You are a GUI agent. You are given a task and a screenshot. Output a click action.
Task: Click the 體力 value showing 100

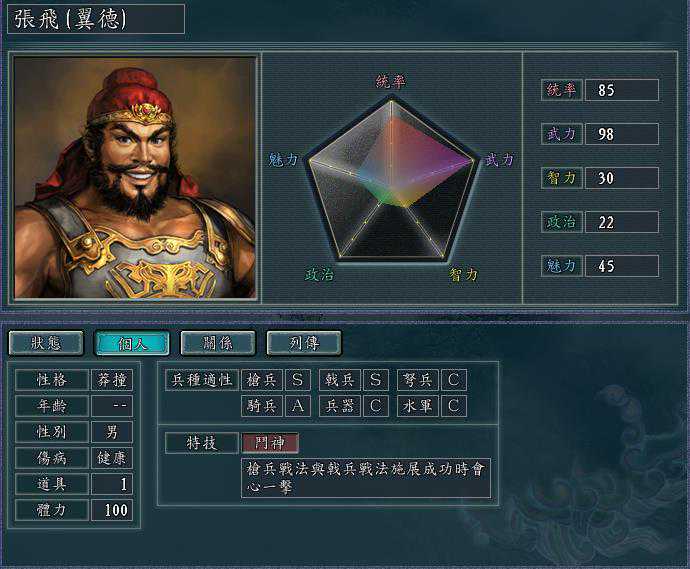pyautogui.click(x=112, y=510)
